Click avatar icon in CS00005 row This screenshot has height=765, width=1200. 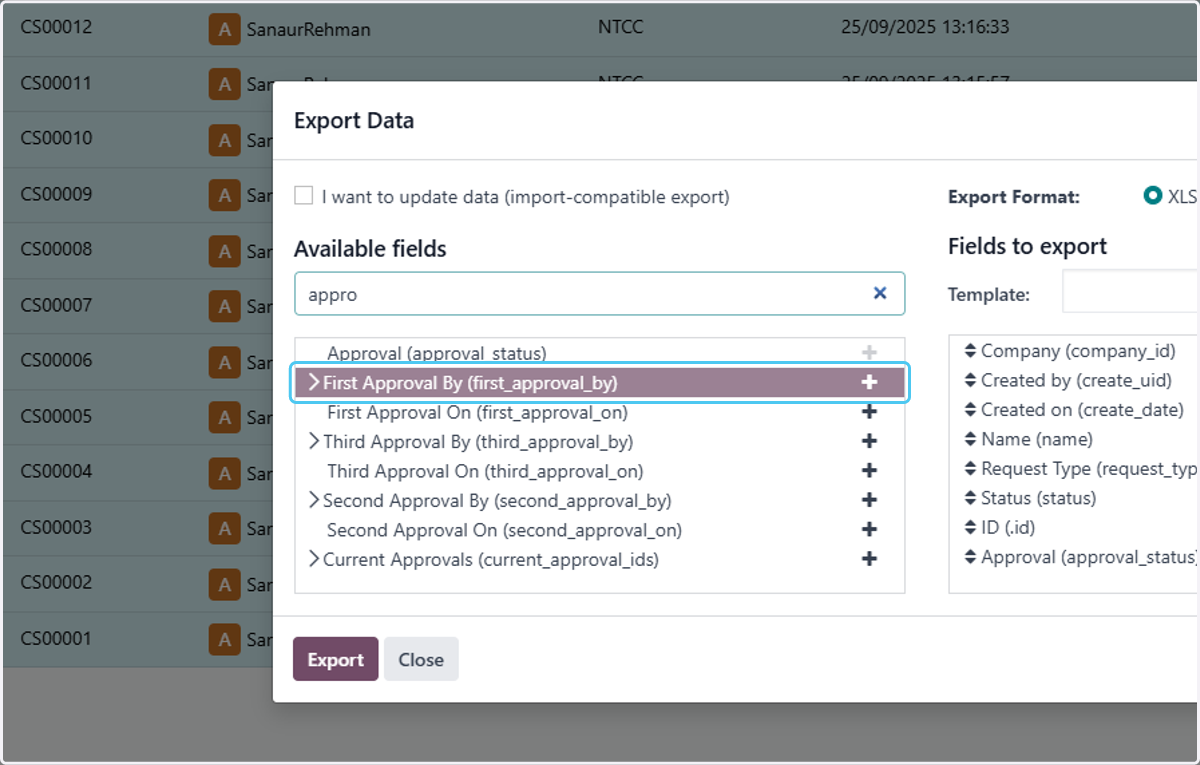coord(224,417)
